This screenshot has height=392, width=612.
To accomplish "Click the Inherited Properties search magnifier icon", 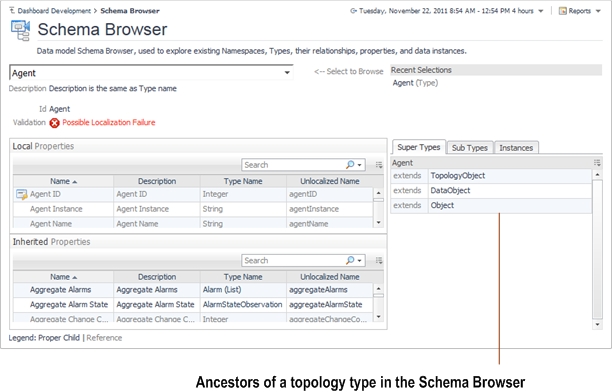I will tap(350, 260).
